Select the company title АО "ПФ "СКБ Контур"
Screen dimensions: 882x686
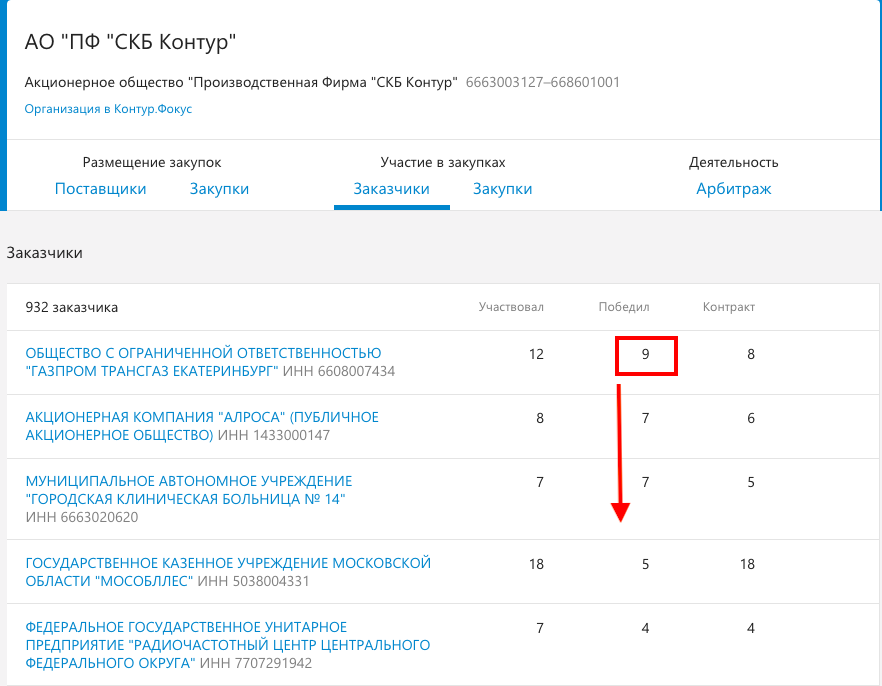tap(130, 42)
